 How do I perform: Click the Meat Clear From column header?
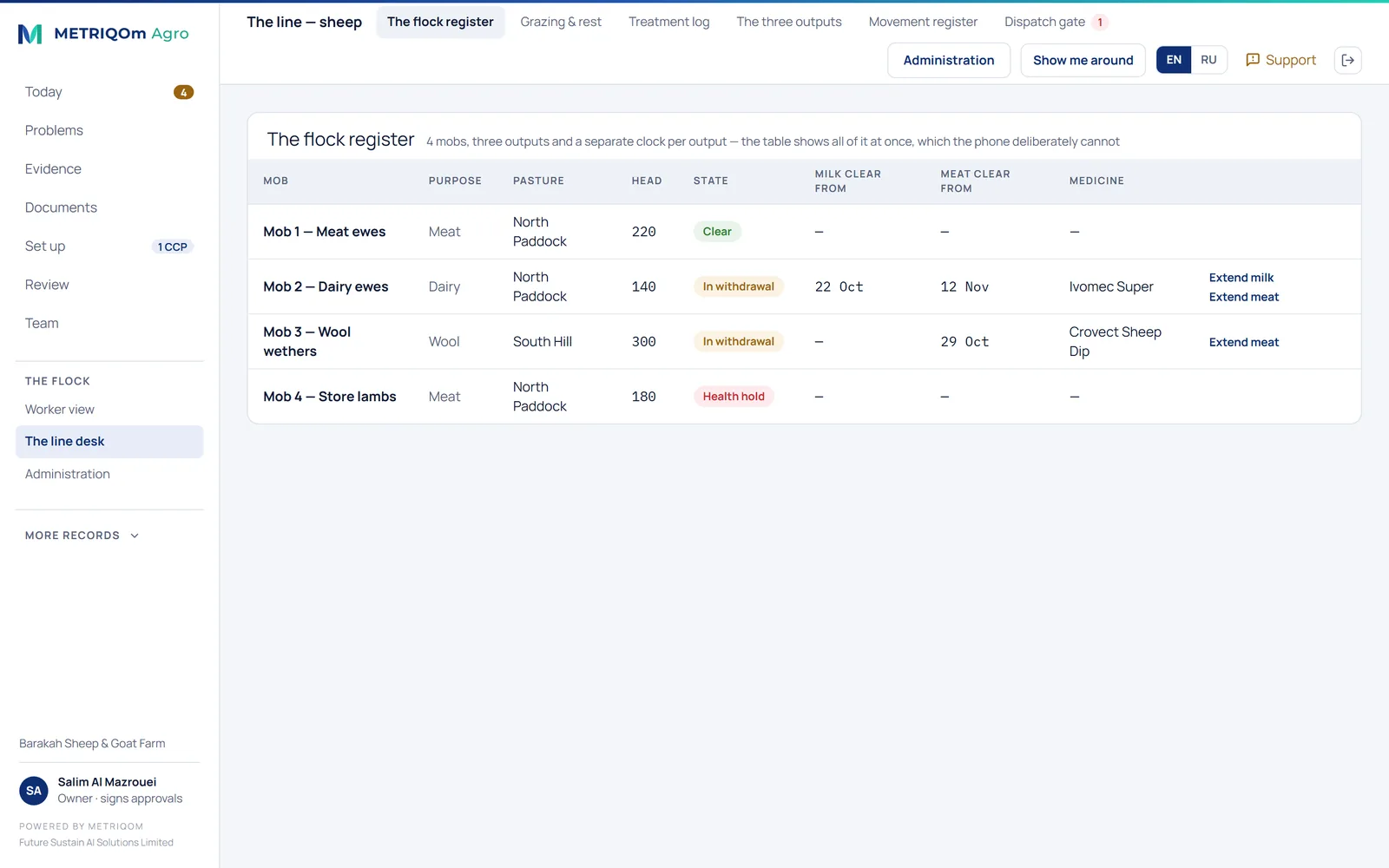click(975, 181)
